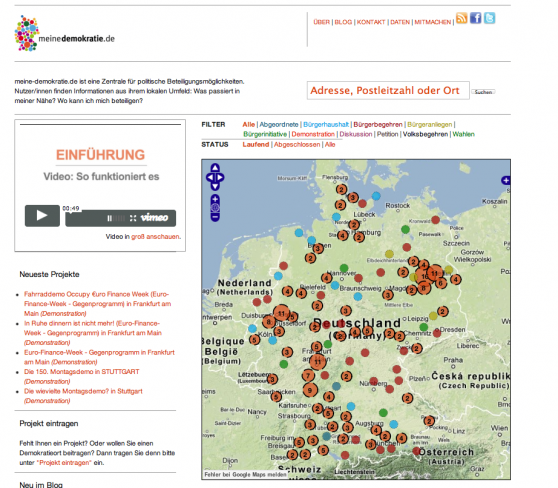
Task: Zoom in the map with plus
Action: click(215, 199)
